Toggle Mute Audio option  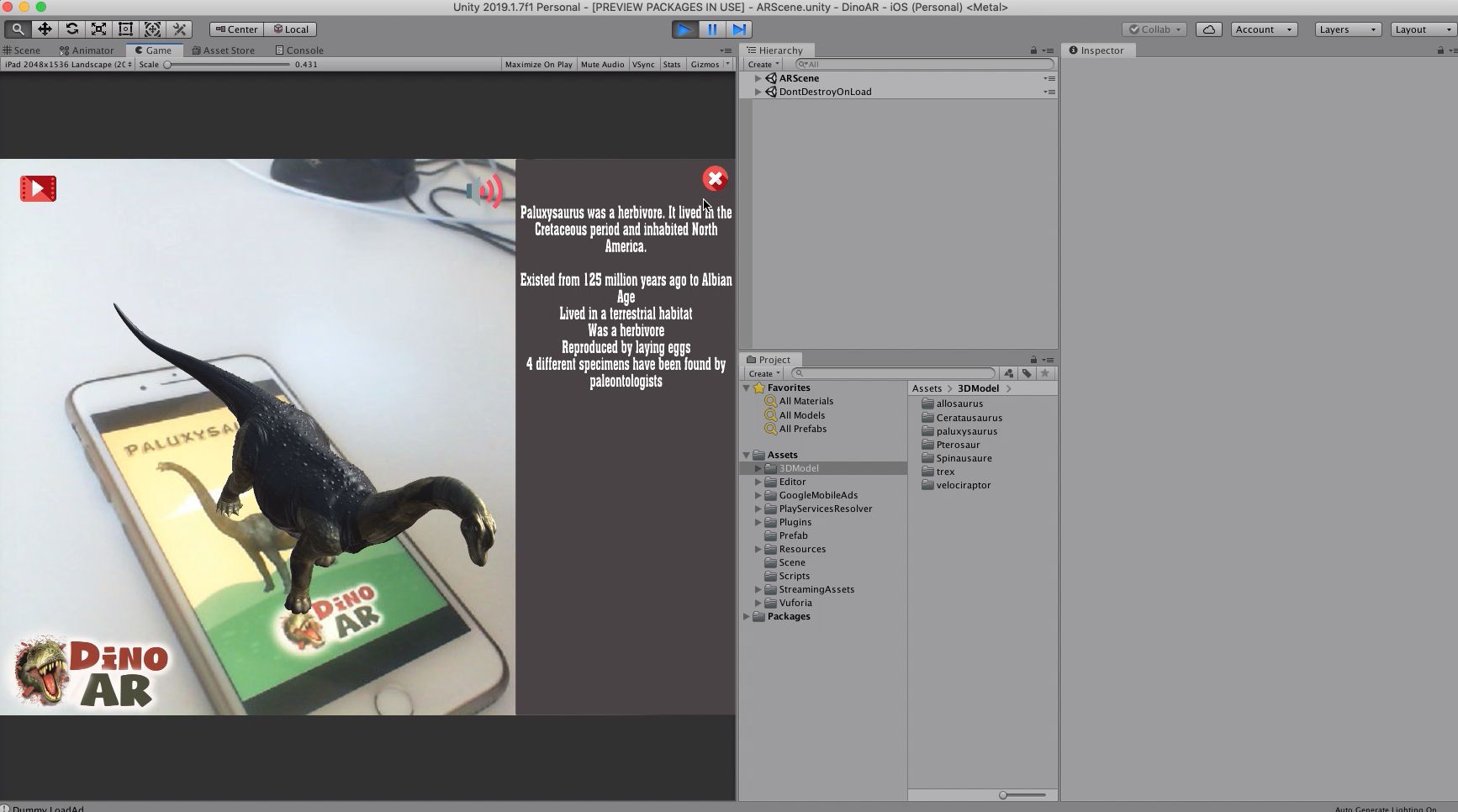[x=602, y=65]
